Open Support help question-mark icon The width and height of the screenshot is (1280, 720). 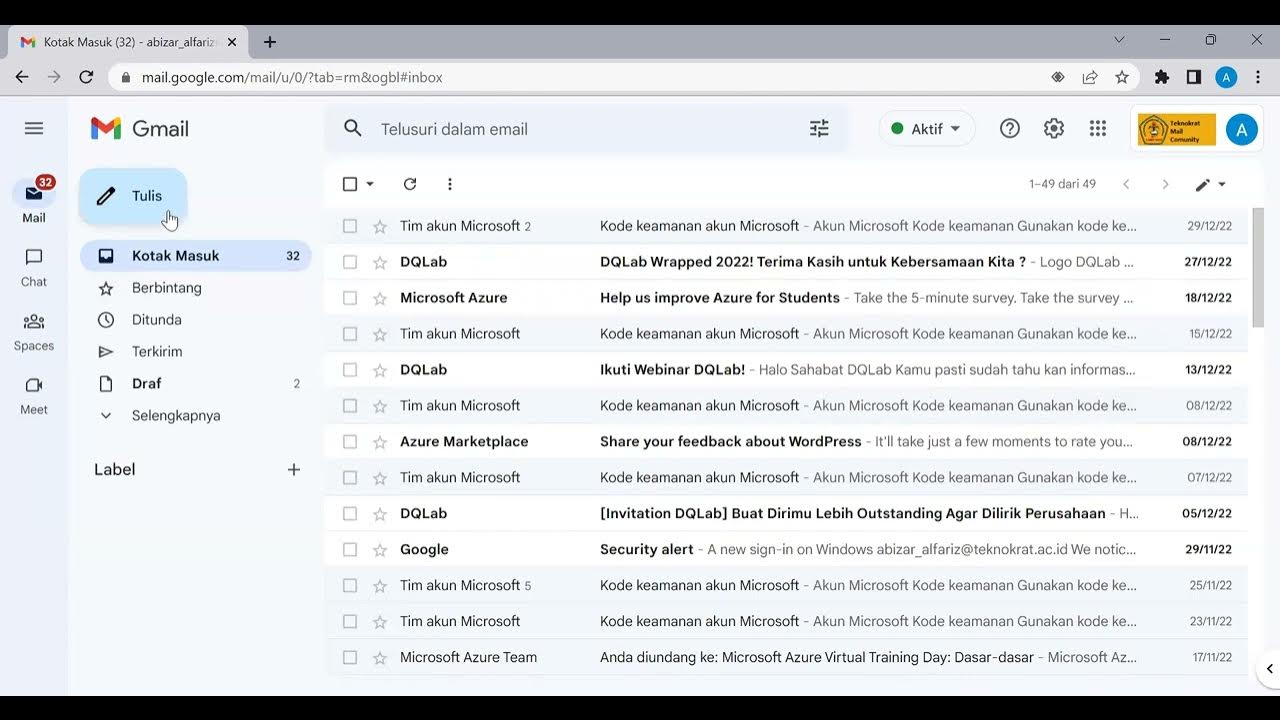(1010, 128)
